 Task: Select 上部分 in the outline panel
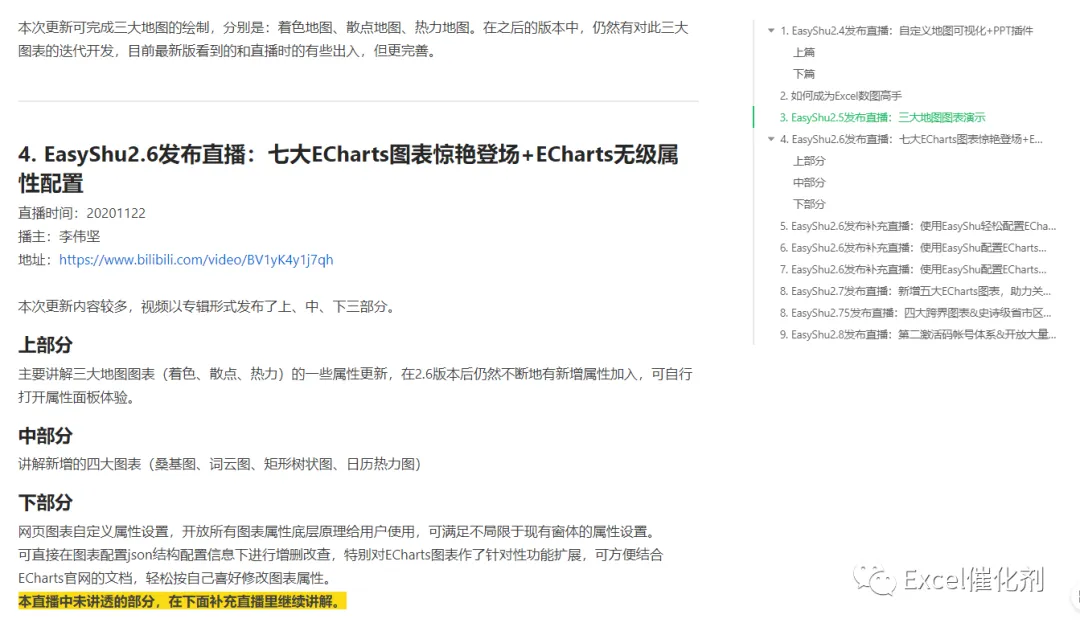click(809, 161)
